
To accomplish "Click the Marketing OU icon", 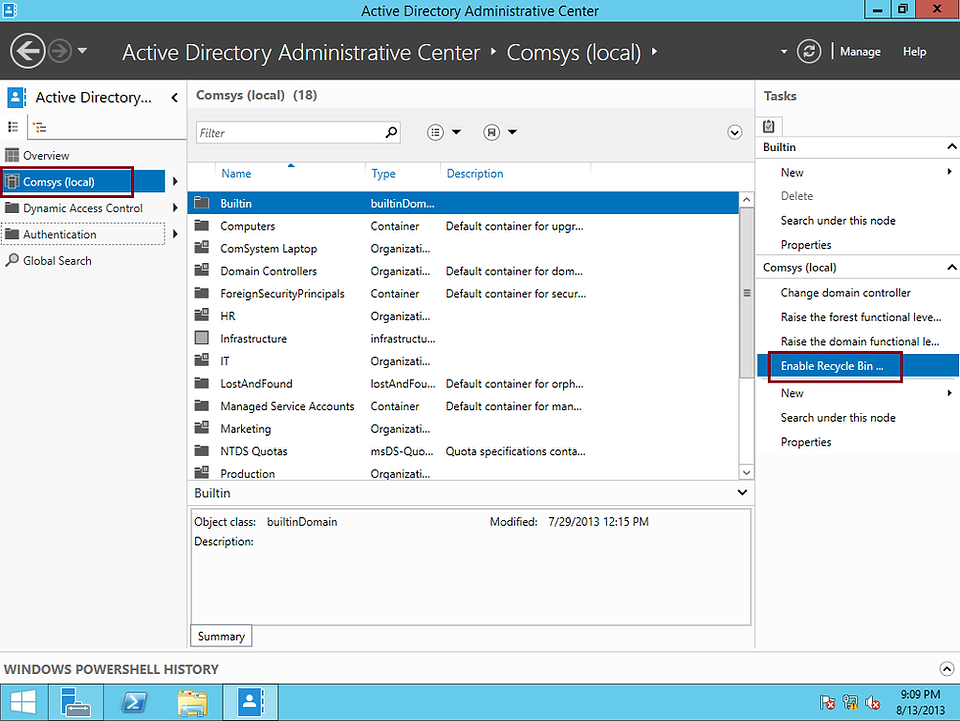I will click(x=201, y=428).
